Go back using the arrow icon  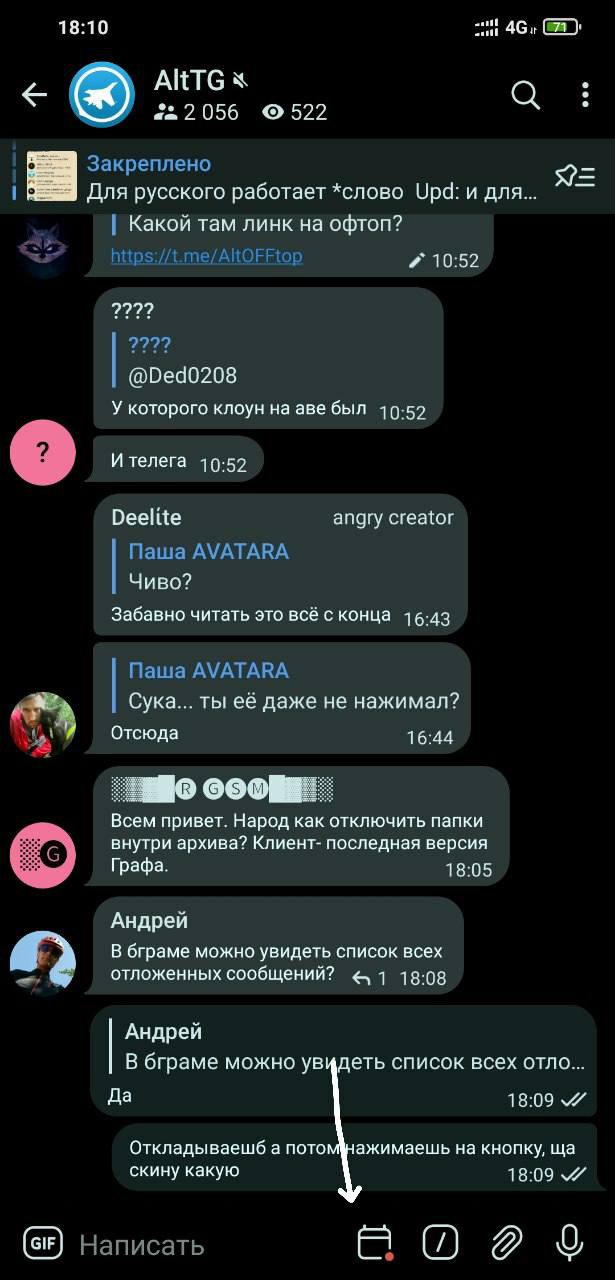tap(34, 95)
